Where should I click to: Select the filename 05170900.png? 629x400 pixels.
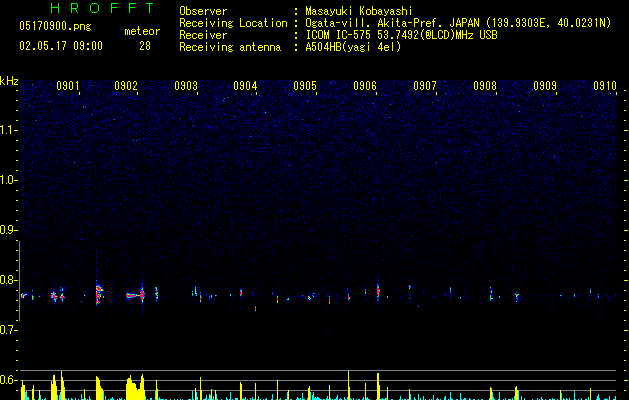point(55,27)
